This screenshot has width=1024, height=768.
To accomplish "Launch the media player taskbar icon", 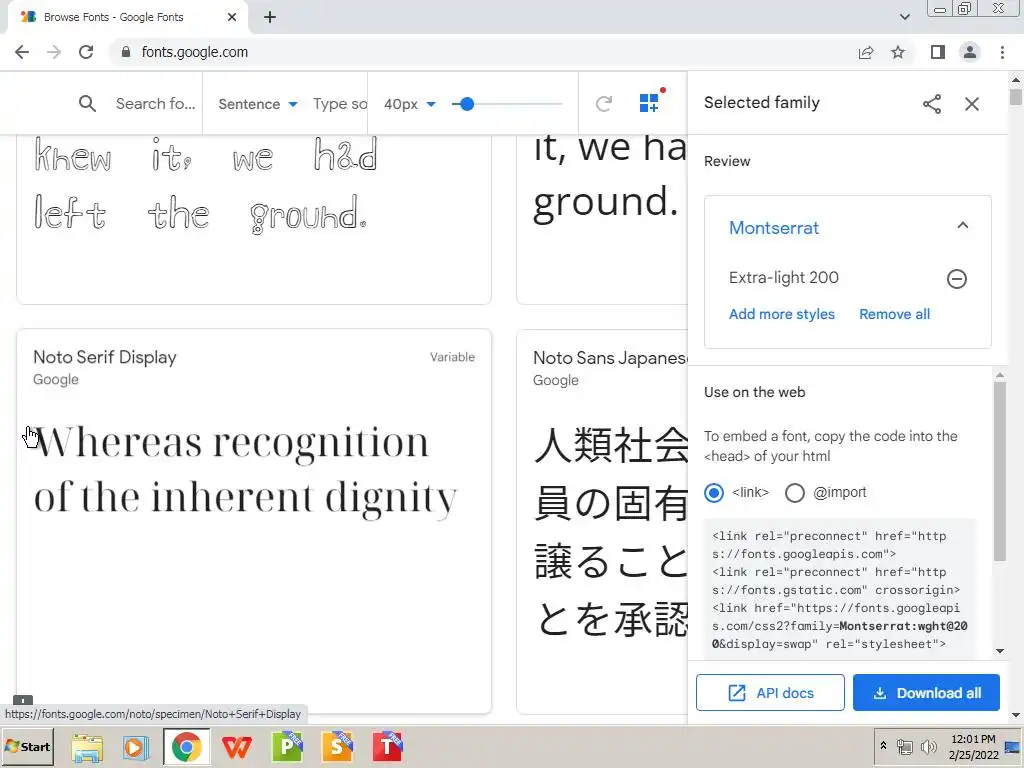I will click(x=135, y=747).
